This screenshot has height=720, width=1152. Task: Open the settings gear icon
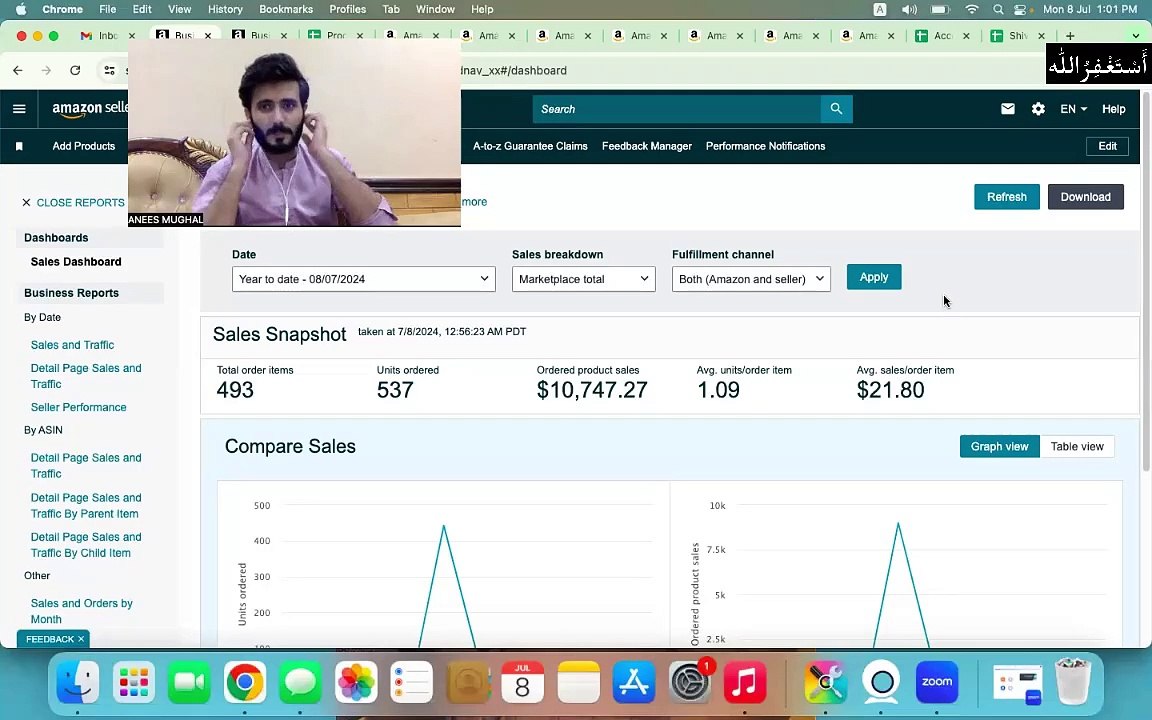coord(1037,109)
